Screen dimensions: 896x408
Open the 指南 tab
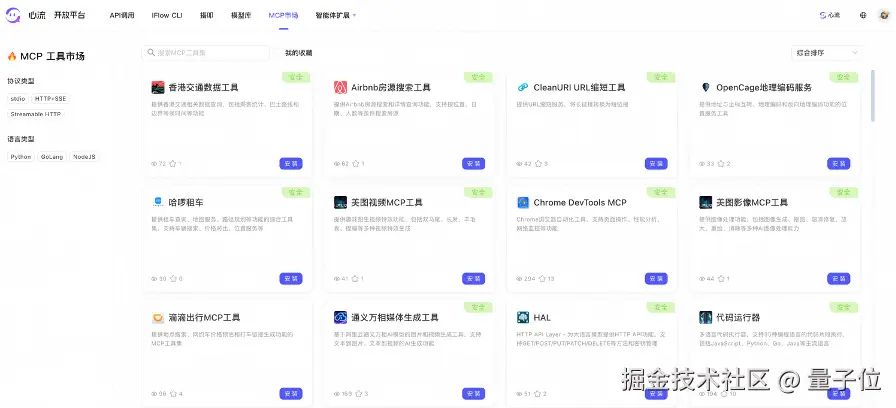pyautogui.click(x=207, y=15)
